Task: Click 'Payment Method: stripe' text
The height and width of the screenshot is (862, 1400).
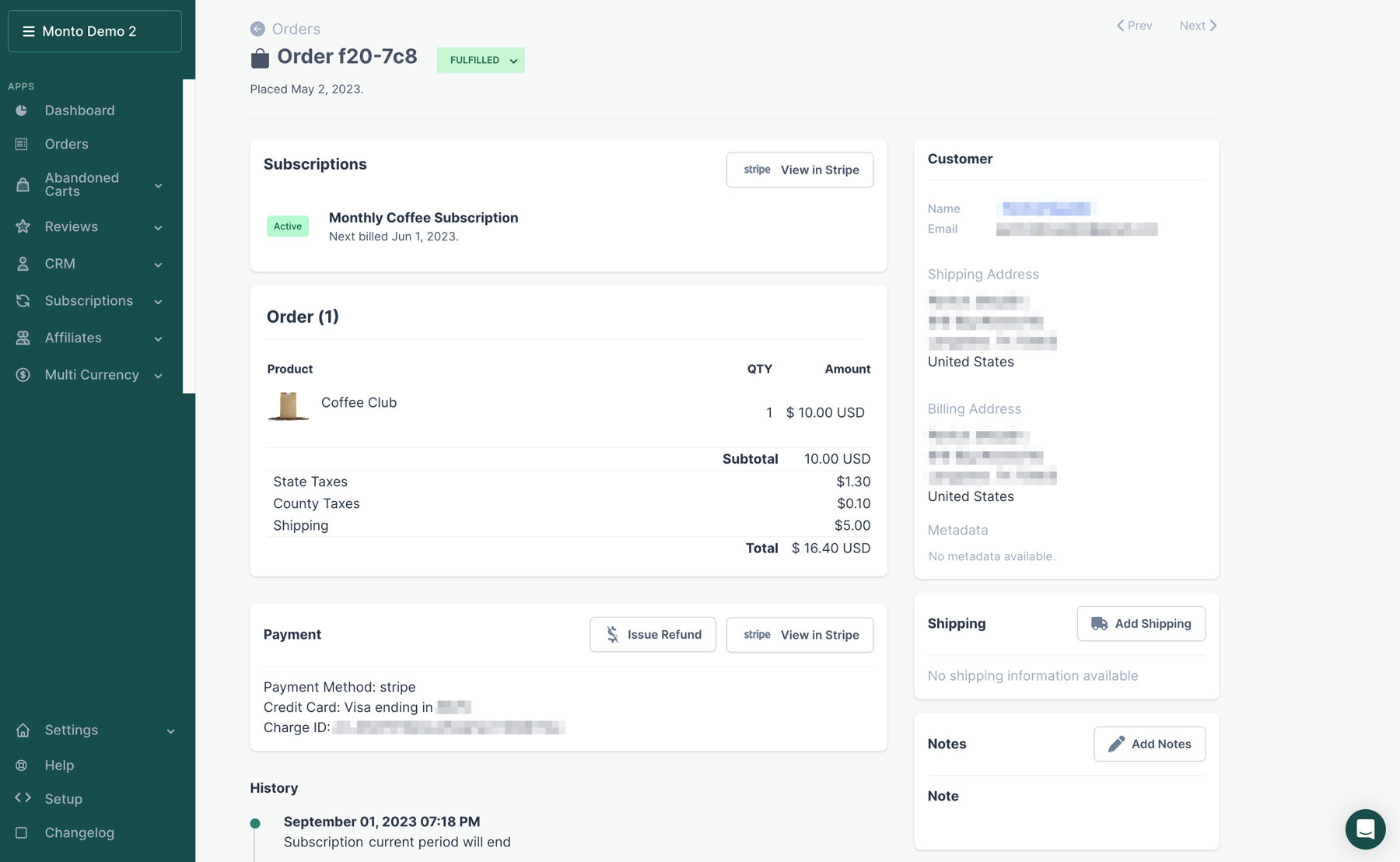Action: [x=339, y=687]
